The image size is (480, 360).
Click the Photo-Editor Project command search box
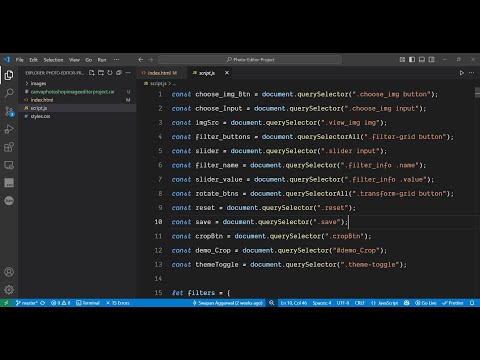click(250, 60)
